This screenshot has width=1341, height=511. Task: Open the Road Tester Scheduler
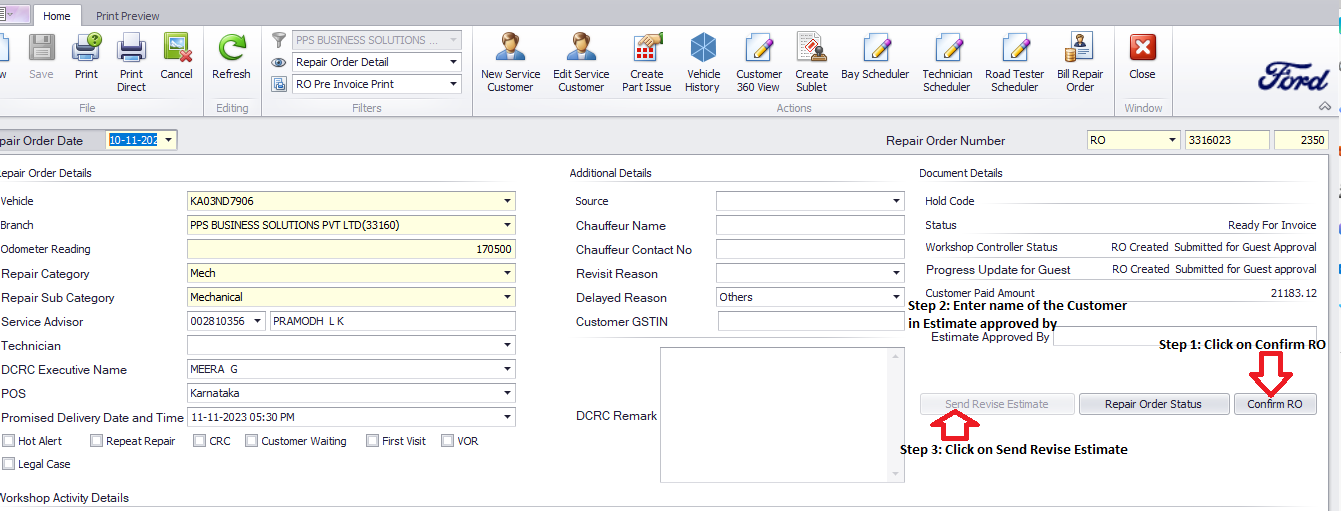pyautogui.click(x=1015, y=62)
